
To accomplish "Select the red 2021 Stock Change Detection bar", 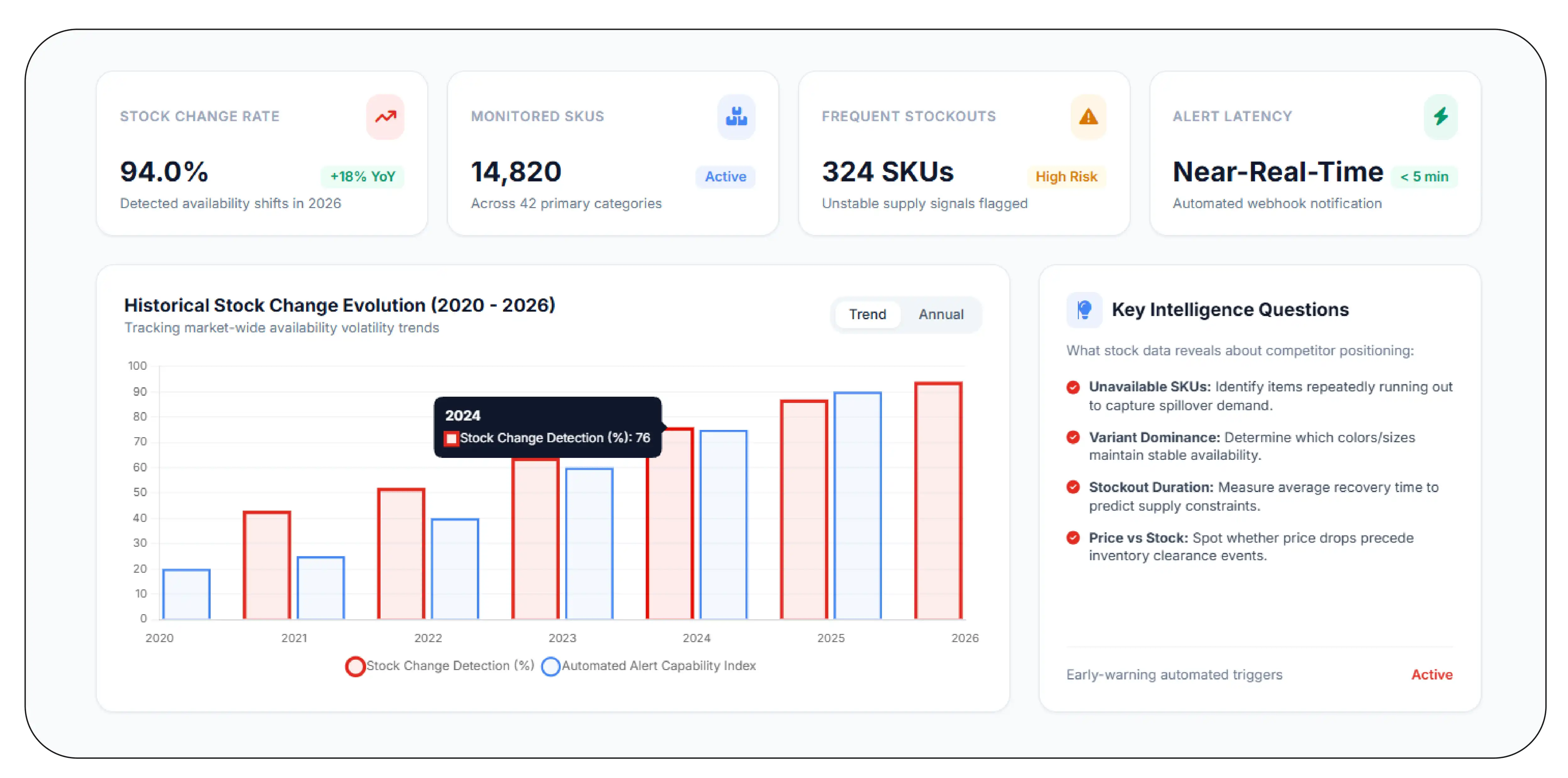I will (267, 566).
